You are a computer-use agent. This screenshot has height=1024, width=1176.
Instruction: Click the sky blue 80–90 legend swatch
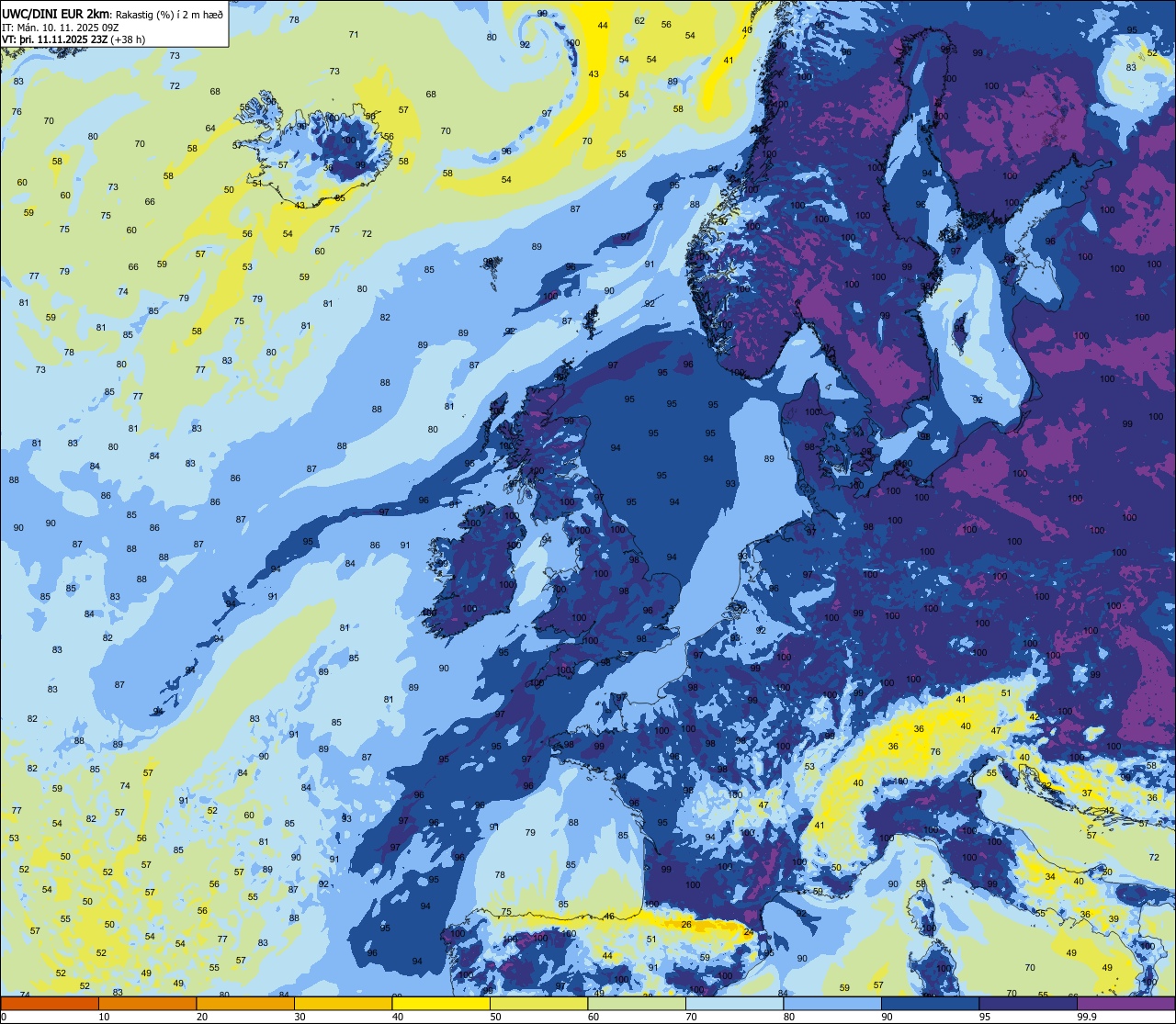tap(832, 1004)
